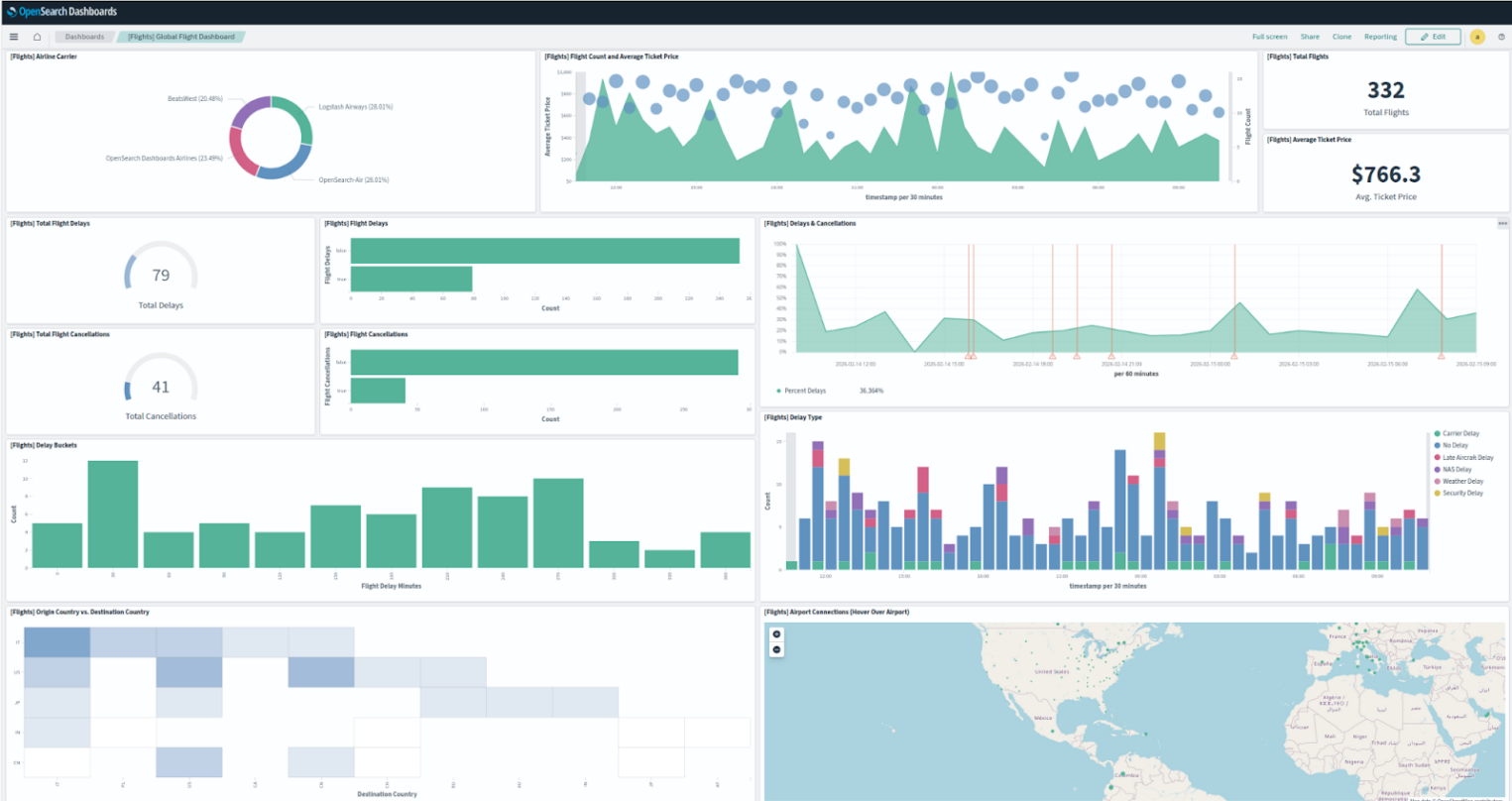Toggle the Weather Delay legend series
The height and width of the screenshot is (801, 1512).
pos(1462,482)
